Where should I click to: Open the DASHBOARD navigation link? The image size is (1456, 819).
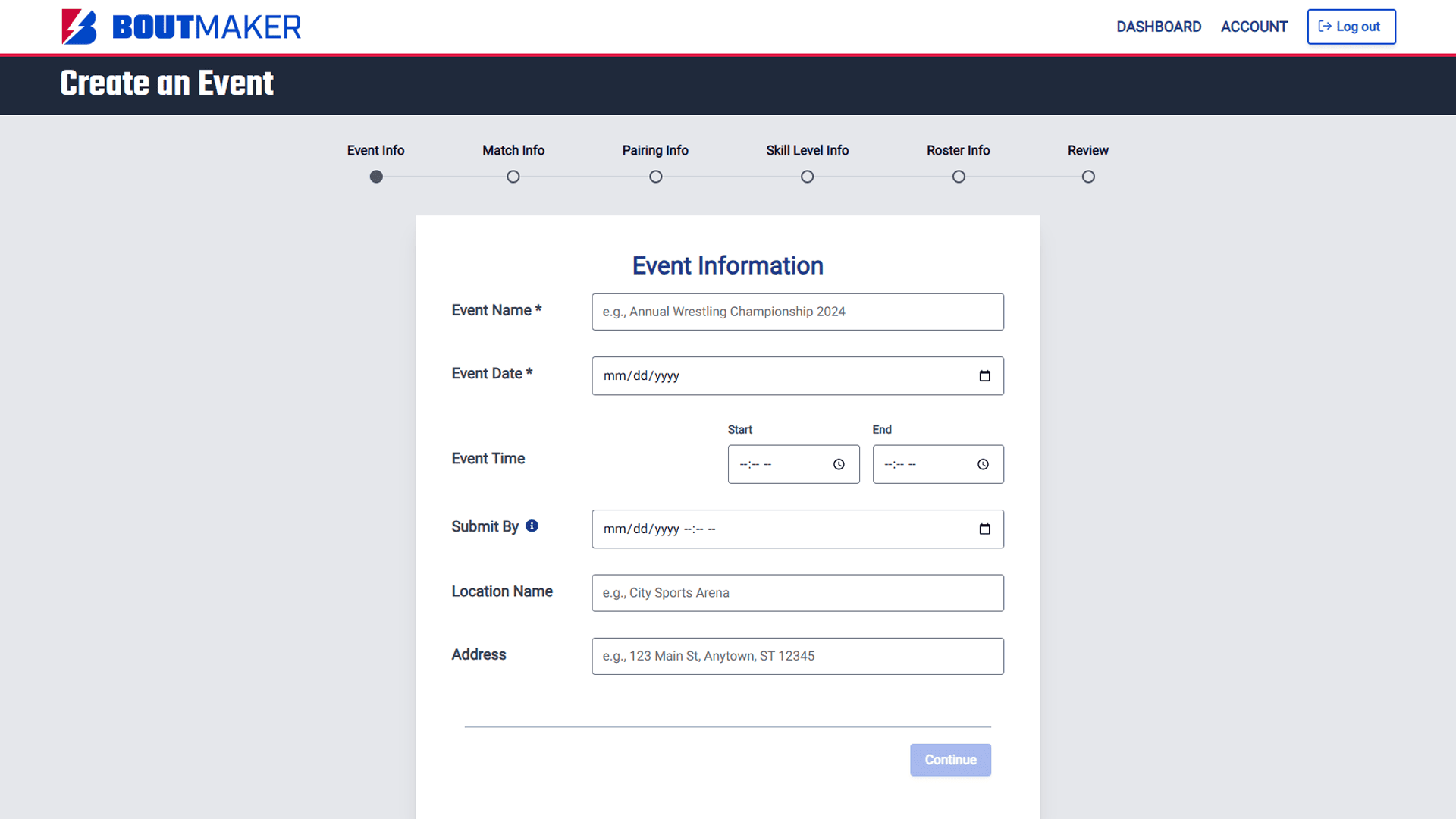click(1159, 27)
